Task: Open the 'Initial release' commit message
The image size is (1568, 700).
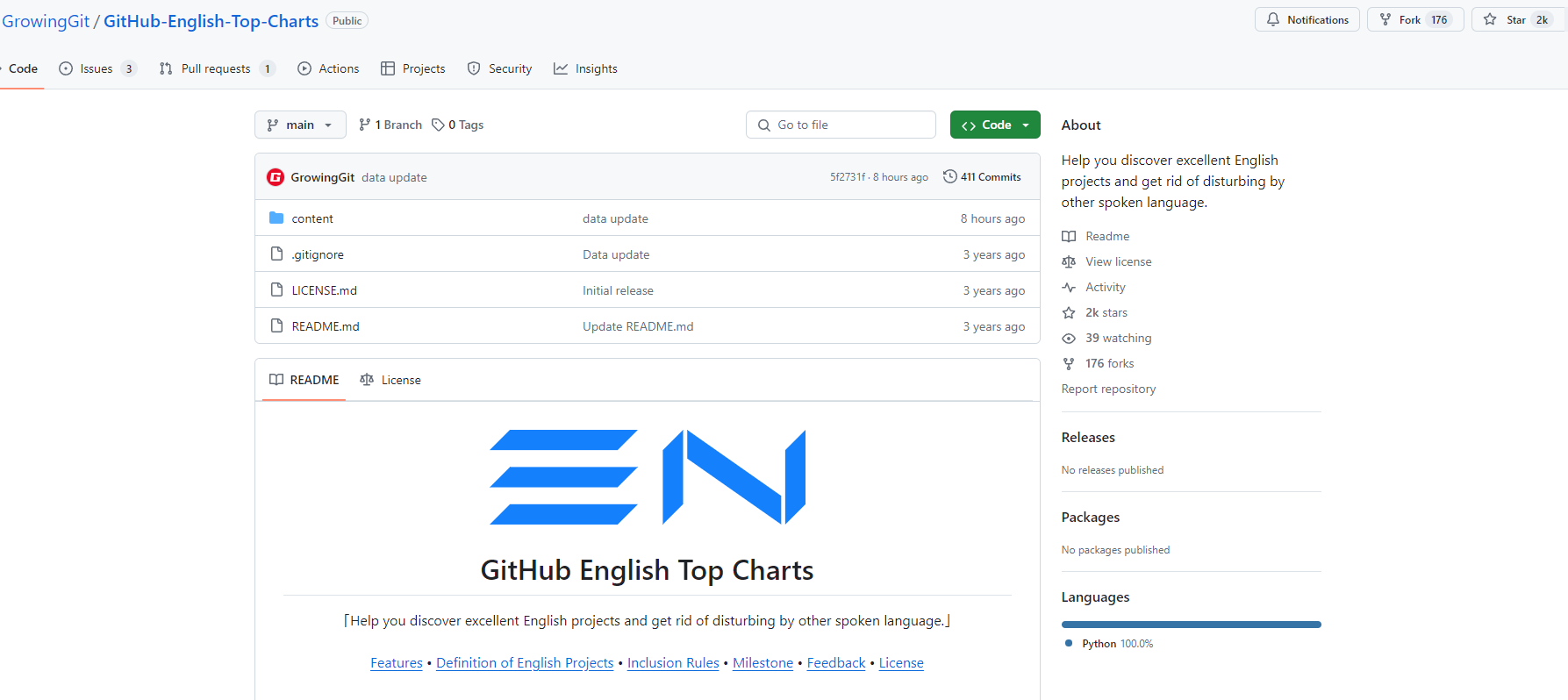Action: point(618,290)
